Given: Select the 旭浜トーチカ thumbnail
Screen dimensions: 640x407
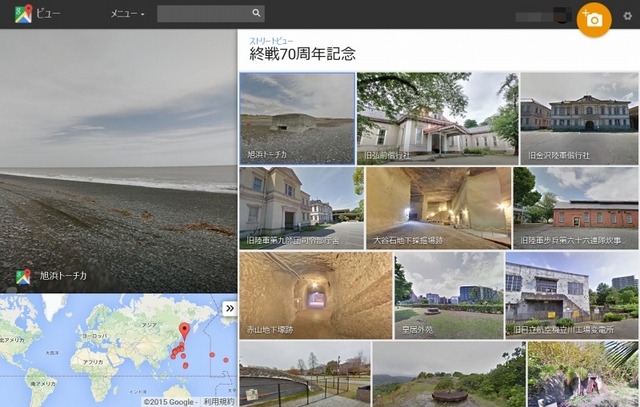Looking at the screenshot, I should click(296, 118).
